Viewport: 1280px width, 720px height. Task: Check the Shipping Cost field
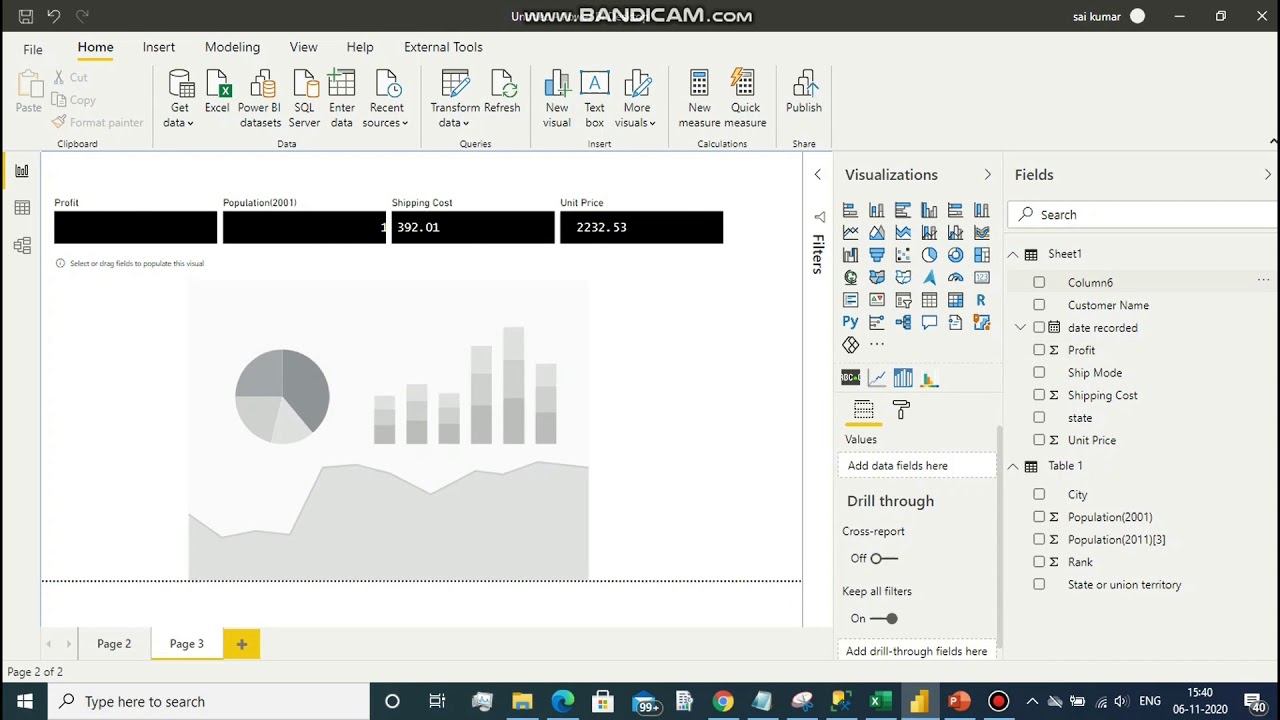click(x=1039, y=395)
